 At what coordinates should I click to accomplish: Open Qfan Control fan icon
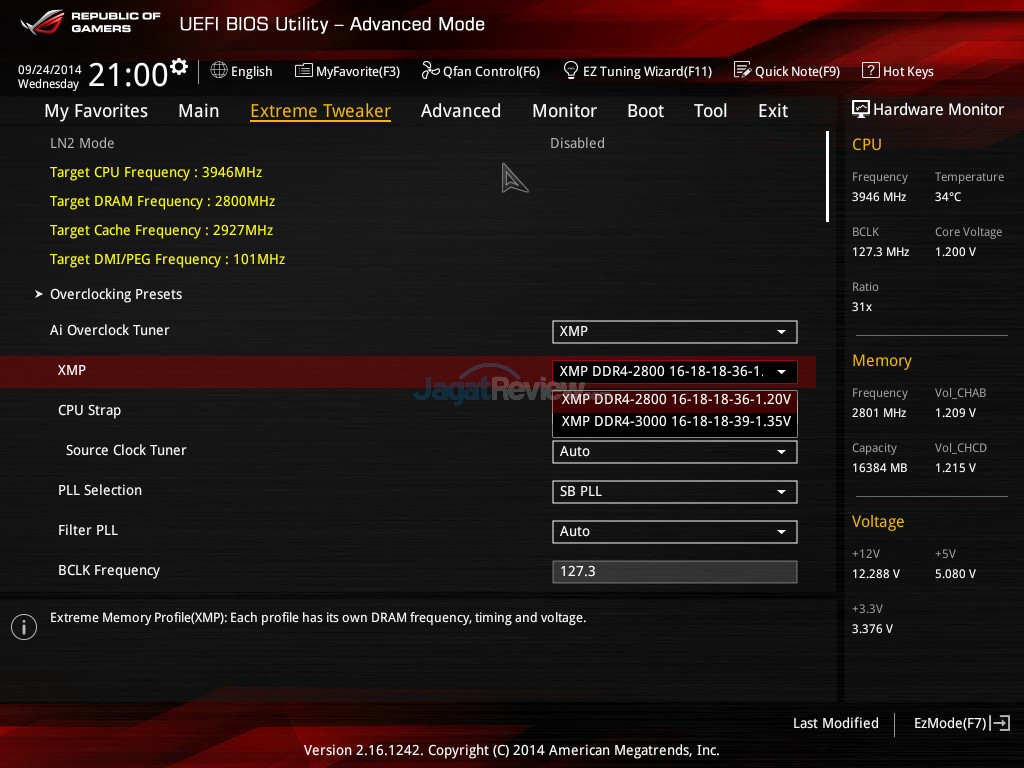tap(430, 71)
